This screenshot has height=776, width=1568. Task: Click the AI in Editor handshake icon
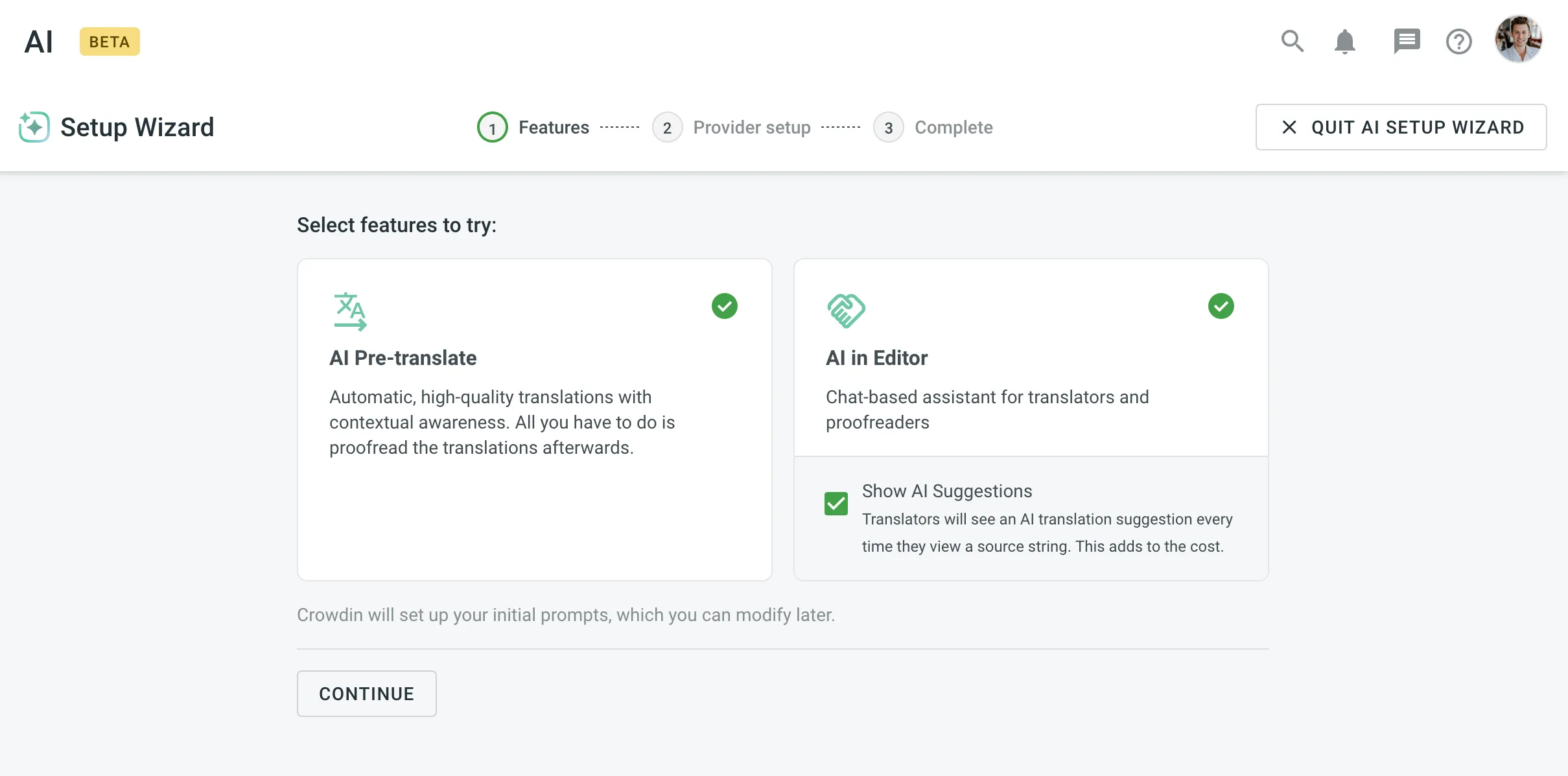[x=846, y=311]
